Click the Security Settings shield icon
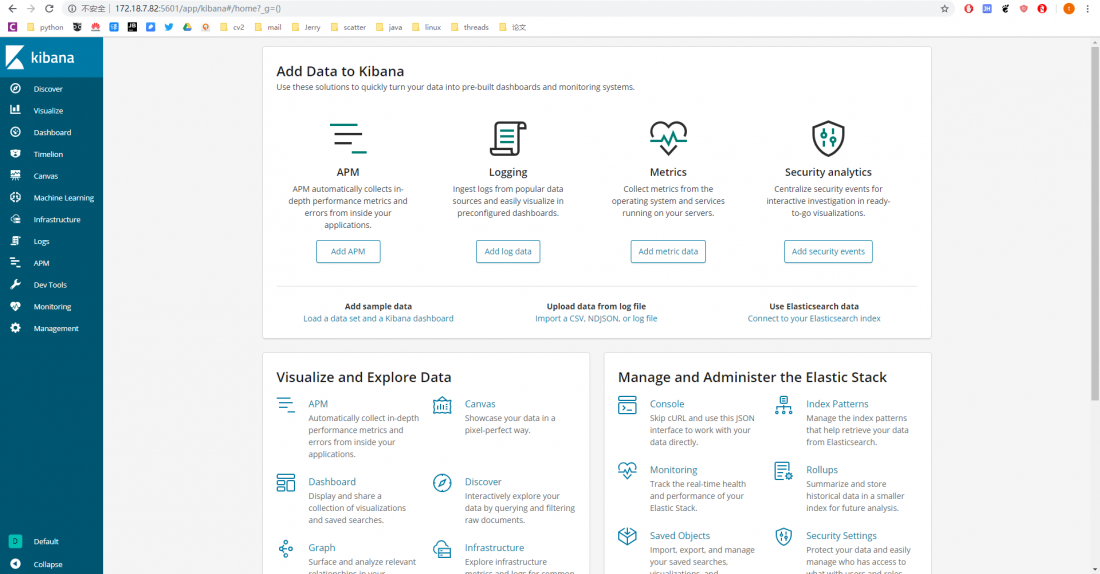This screenshot has height=574, width=1100. (784, 537)
